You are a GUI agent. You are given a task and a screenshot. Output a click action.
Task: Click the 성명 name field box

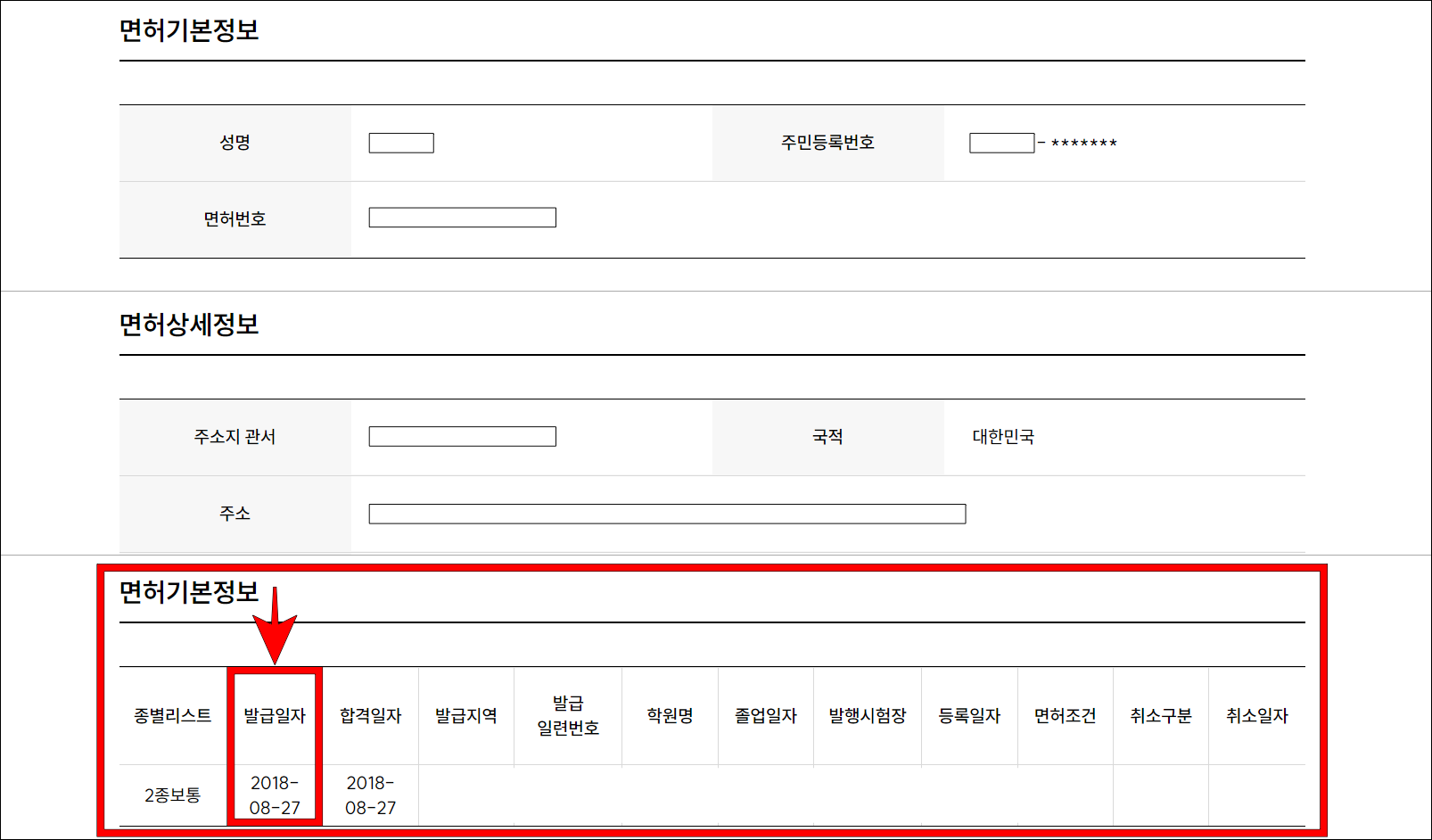pos(401,143)
